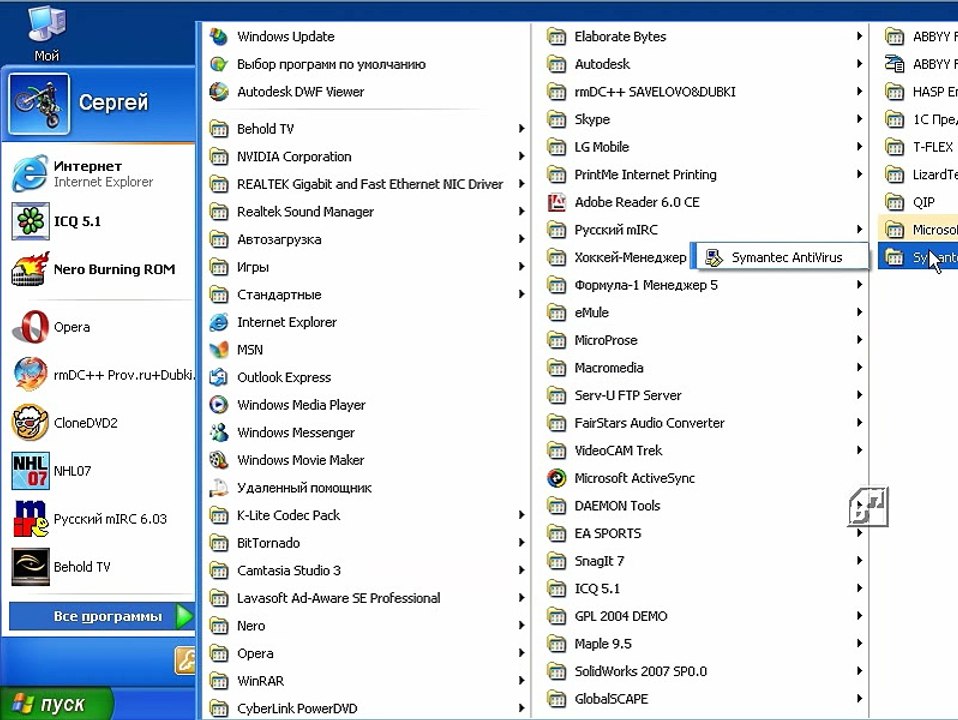Screen dimensions: 958x720
Task: Launch Symantec AntiVirus shortcut icon
Action: pos(714,257)
